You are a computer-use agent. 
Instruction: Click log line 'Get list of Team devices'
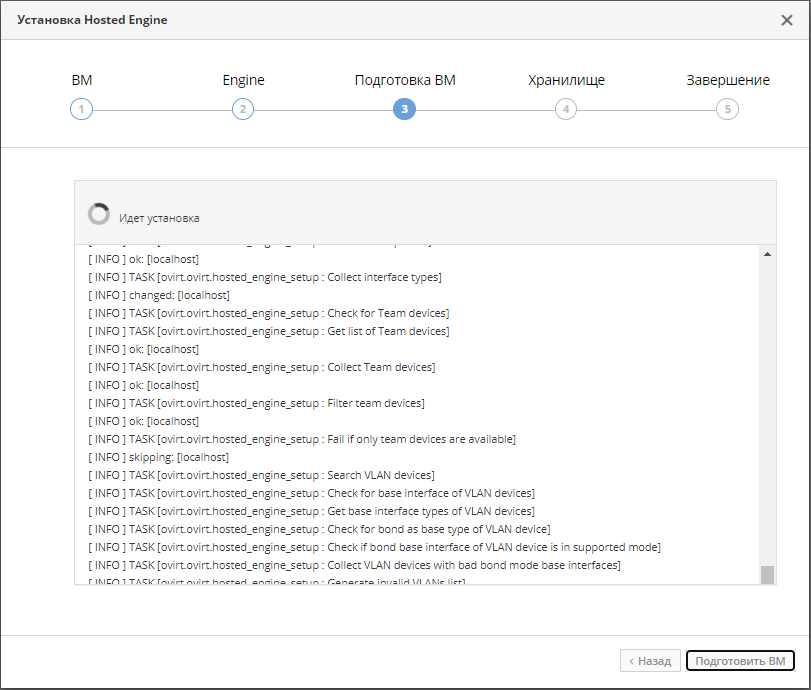(x=269, y=331)
